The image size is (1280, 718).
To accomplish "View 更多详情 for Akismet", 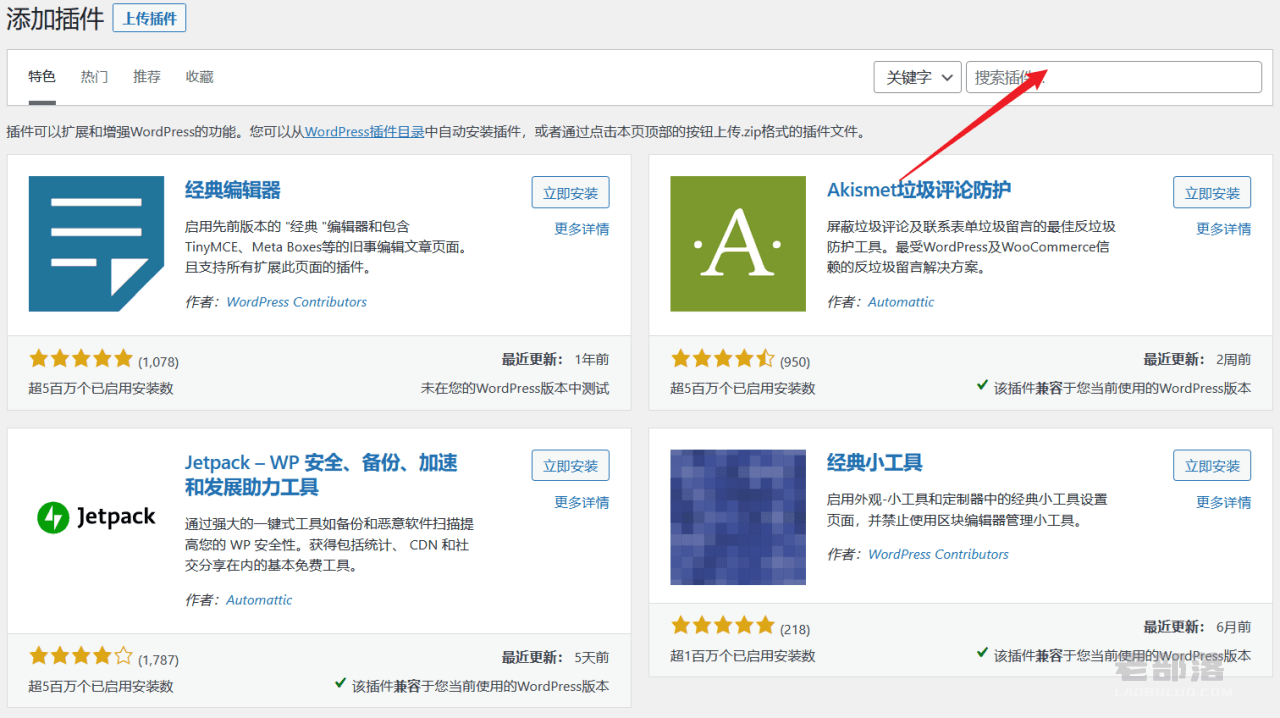I will [x=1224, y=229].
